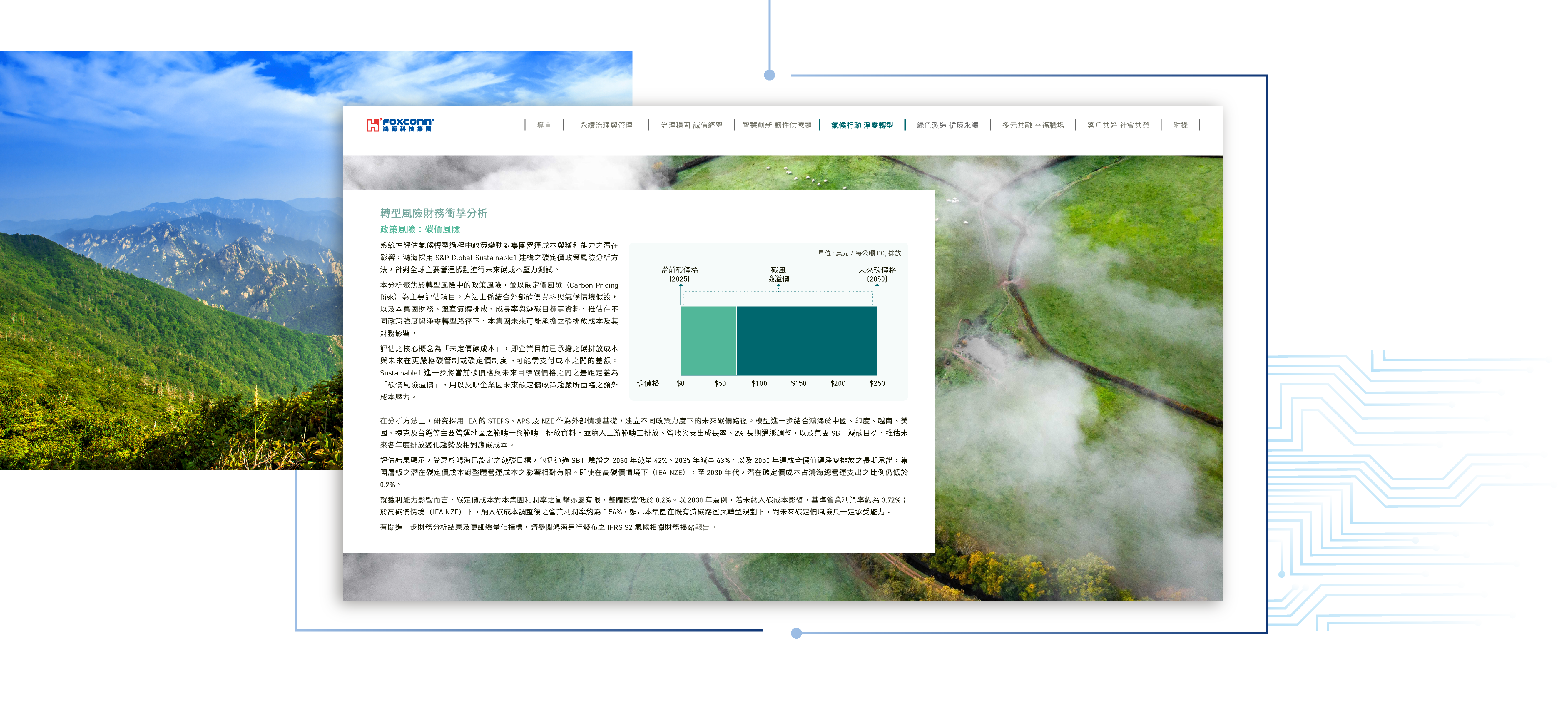The width and height of the screenshot is (1568, 707).
Task: Click the dark teal risk premium bar
Action: pyautogui.click(x=807, y=340)
